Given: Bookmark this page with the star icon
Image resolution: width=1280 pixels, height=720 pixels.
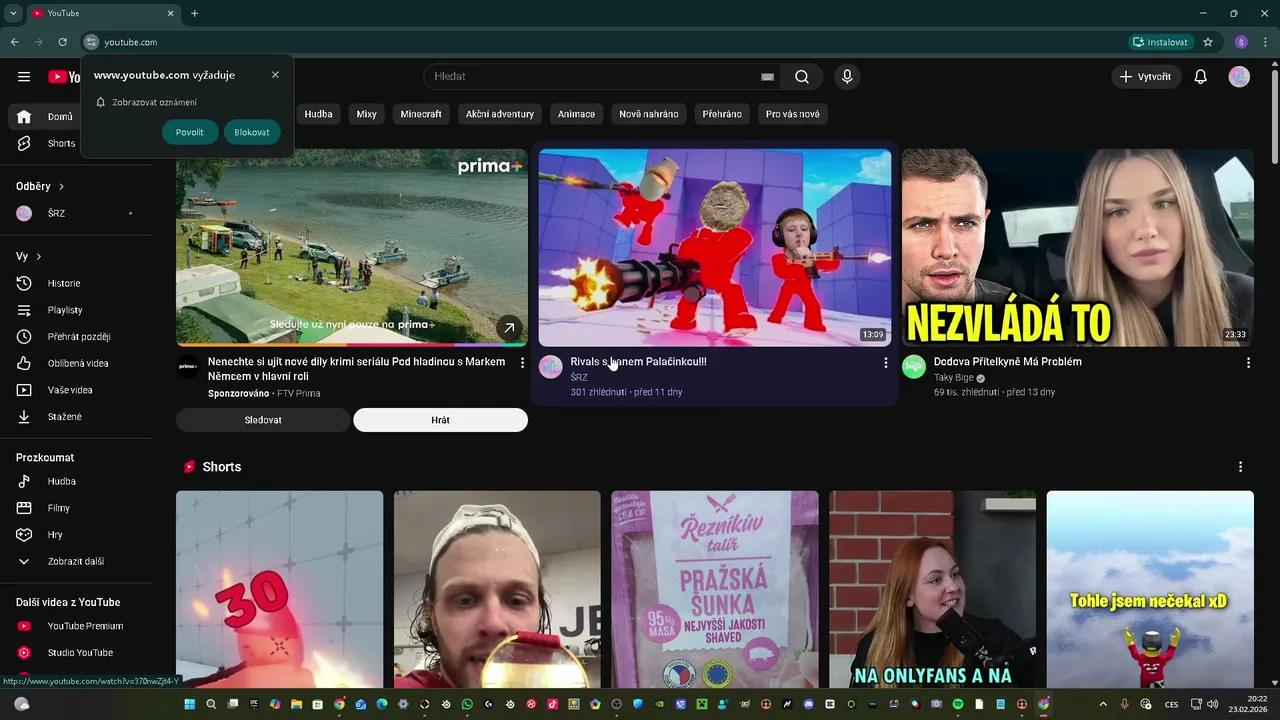Looking at the screenshot, I should pos(1208,42).
